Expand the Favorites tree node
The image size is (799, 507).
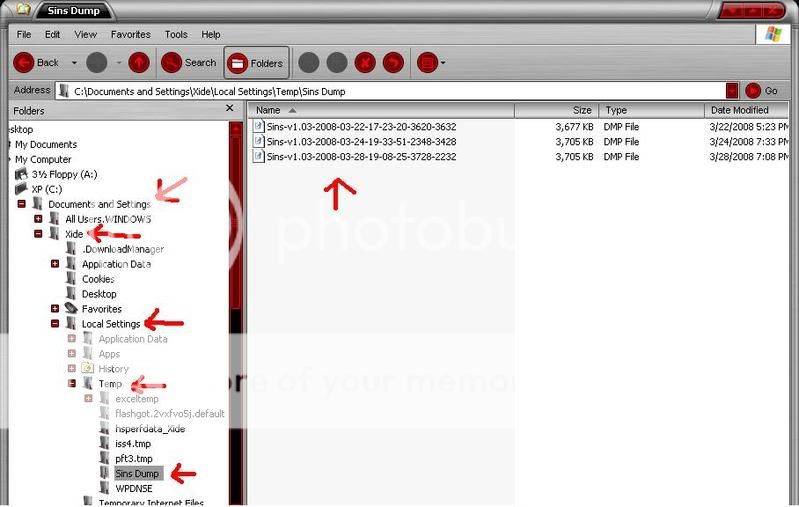(x=55, y=309)
